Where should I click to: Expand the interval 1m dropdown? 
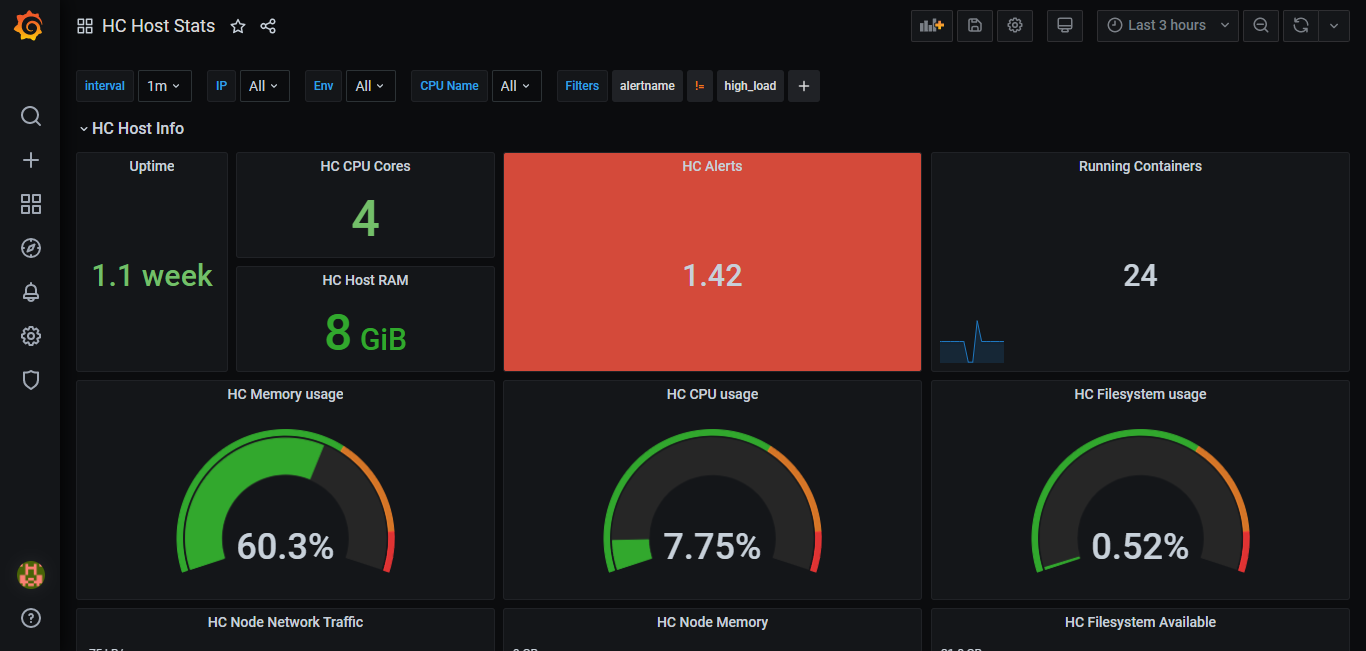tap(164, 86)
